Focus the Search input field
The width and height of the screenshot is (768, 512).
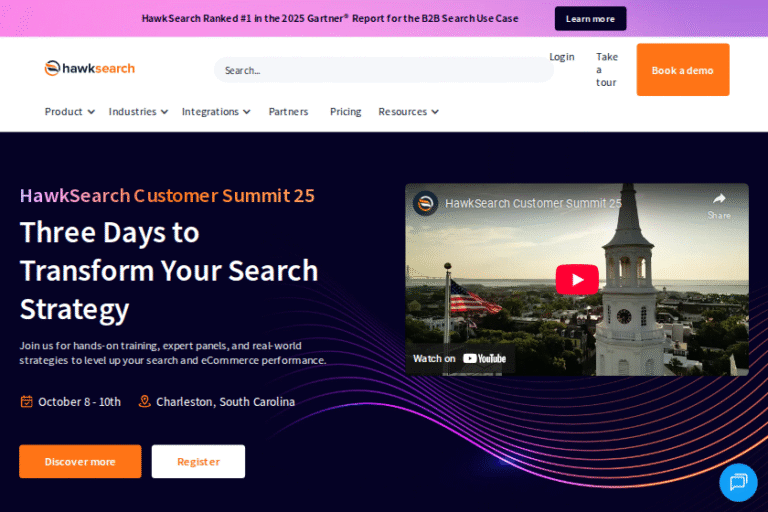click(x=382, y=70)
